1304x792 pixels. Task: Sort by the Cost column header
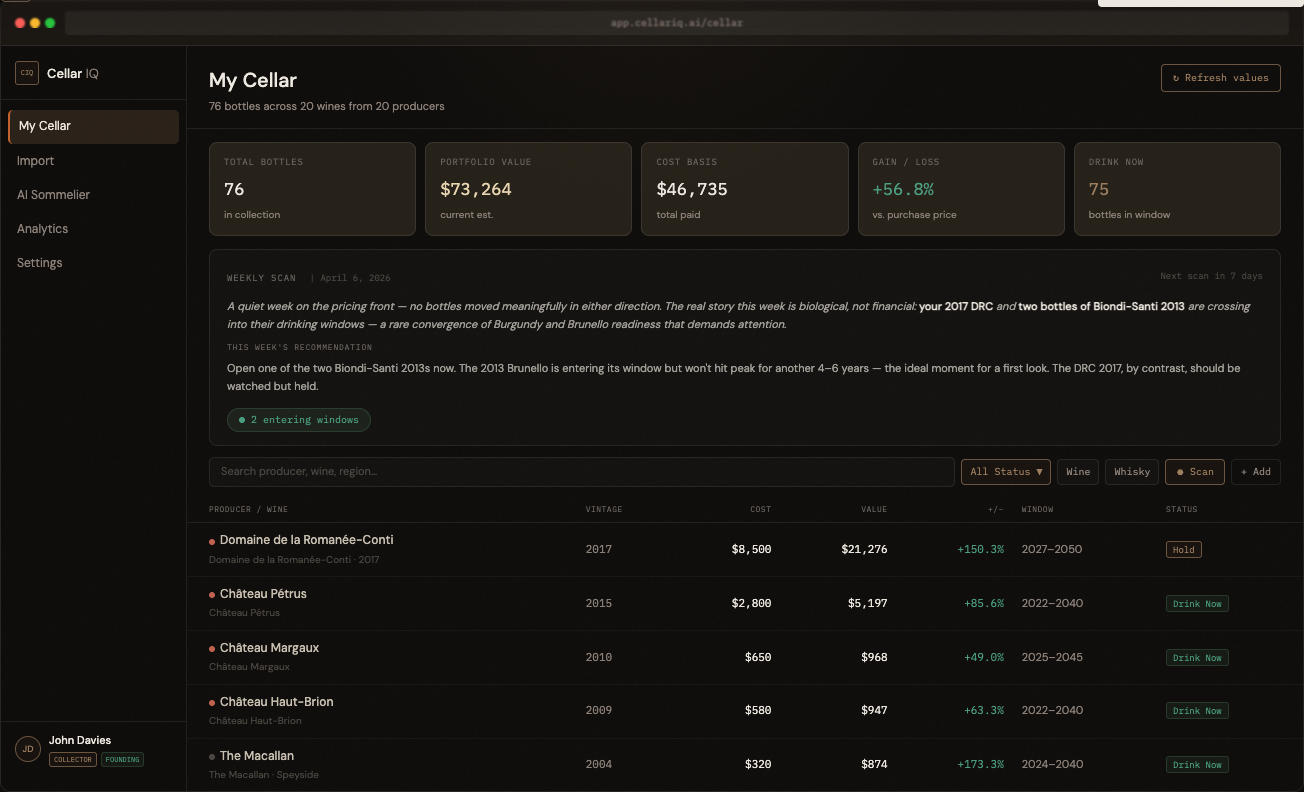(761, 510)
